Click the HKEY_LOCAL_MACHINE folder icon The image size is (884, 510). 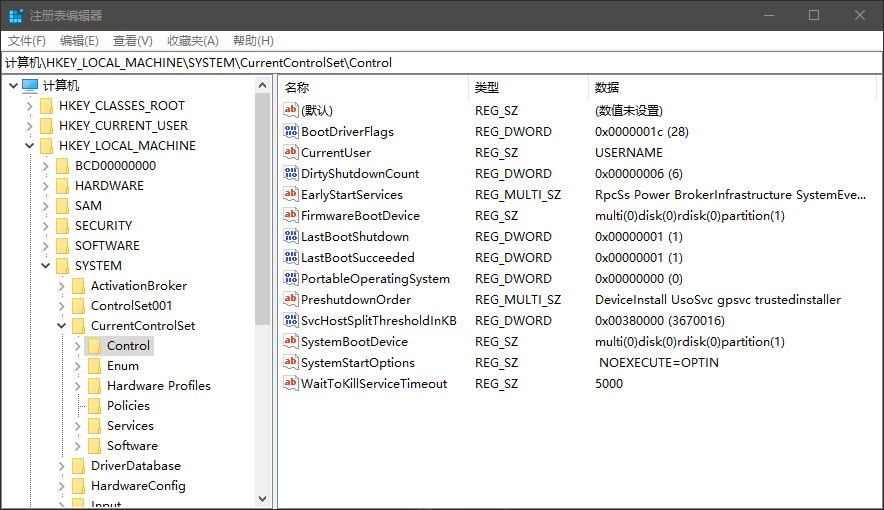[x=46, y=146]
